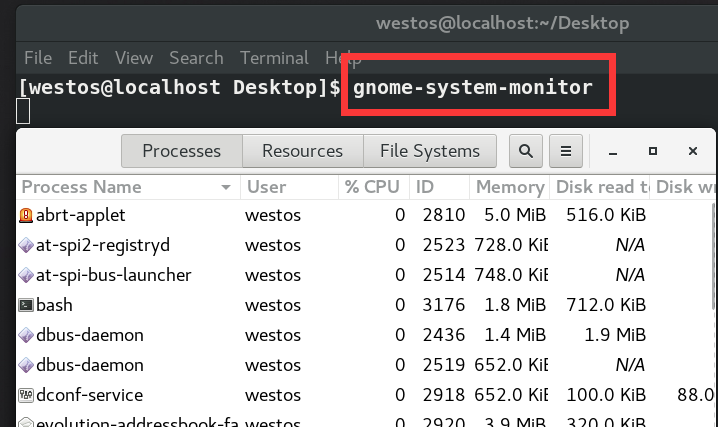This screenshot has width=718, height=427.
Task: Click disk read value 100.0 KiB
Action: pos(606,395)
